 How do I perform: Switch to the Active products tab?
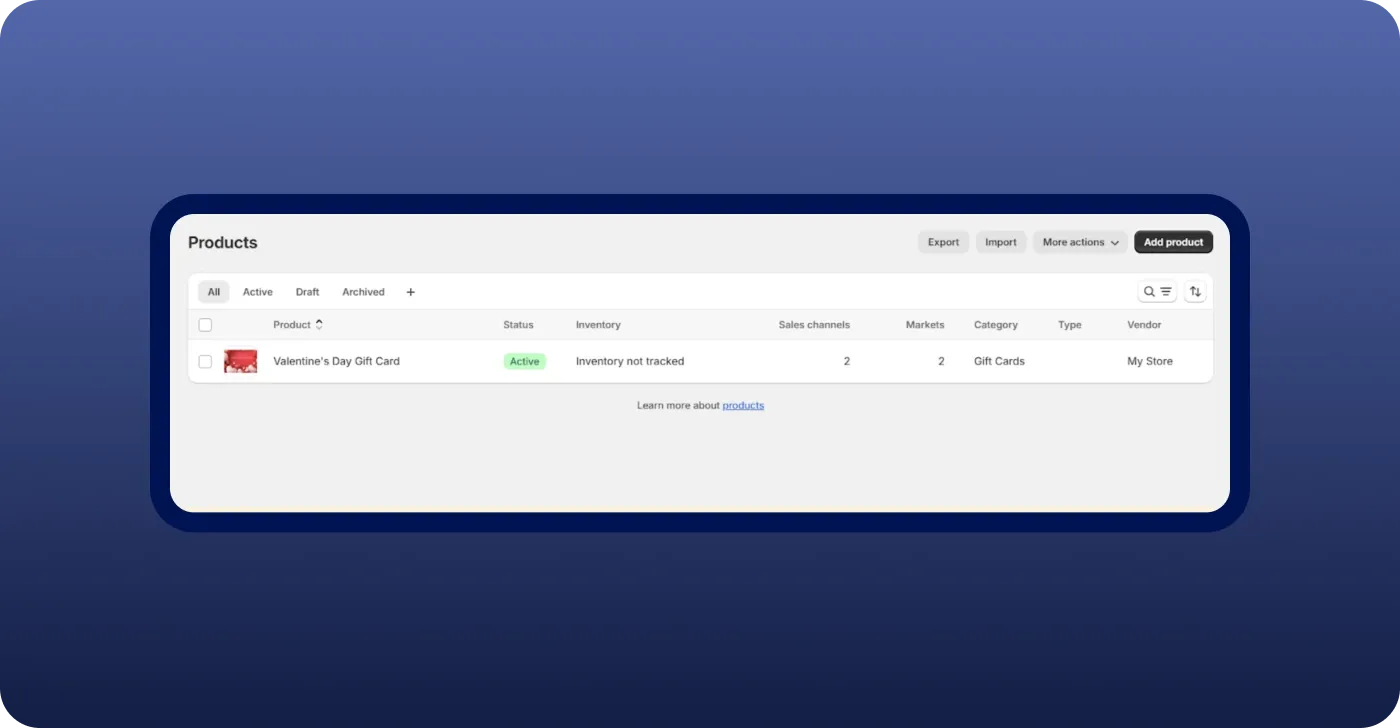257,292
